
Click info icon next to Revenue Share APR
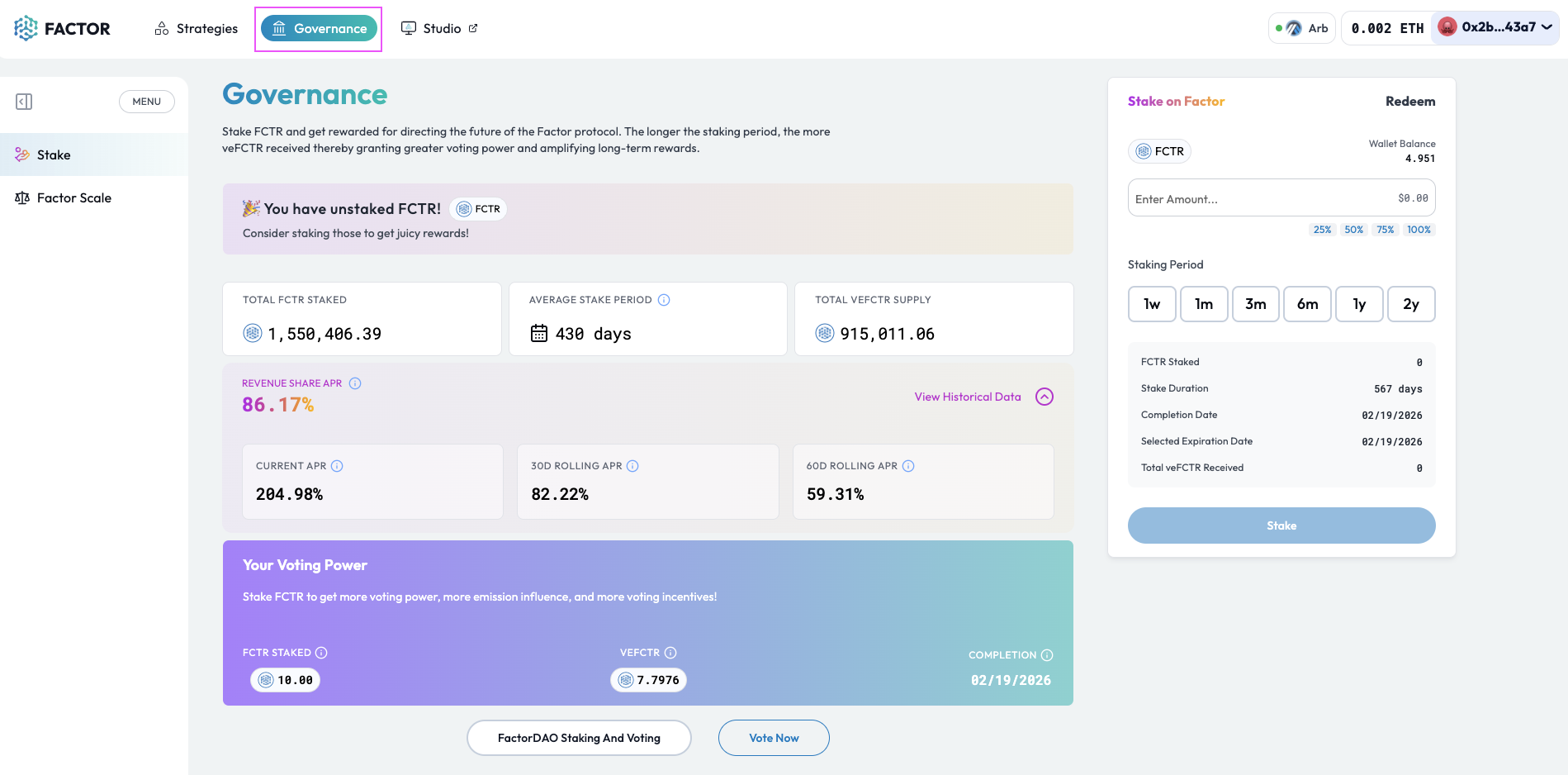pyautogui.click(x=355, y=383)
